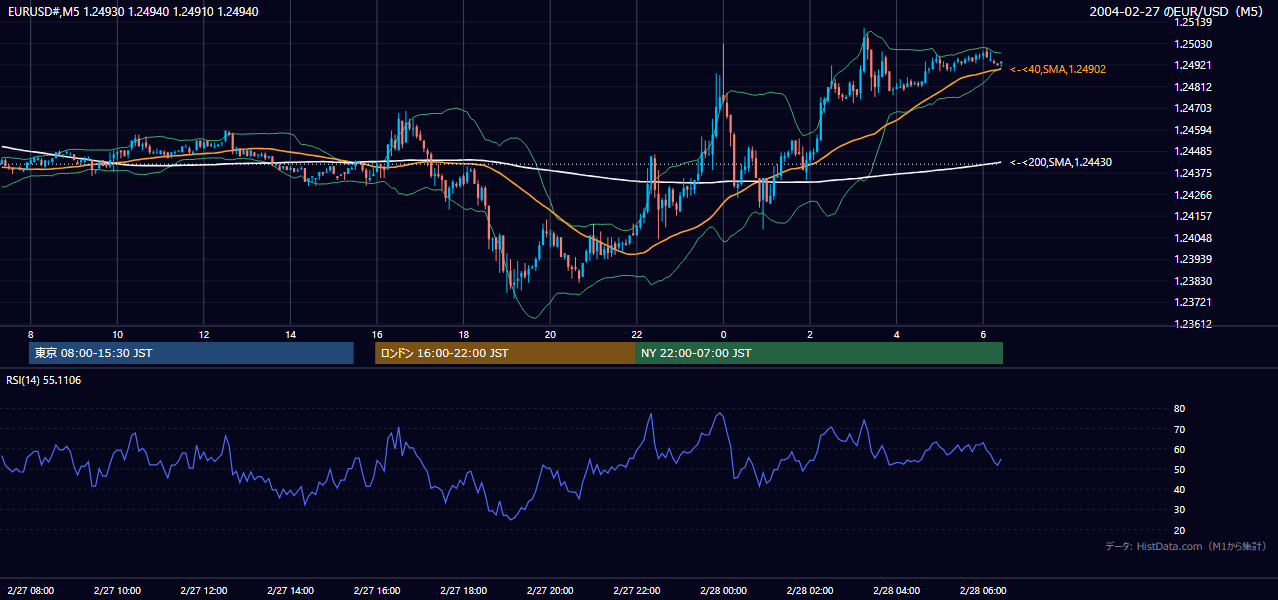Click the RSI scale value 50
The height and width of the screenshot is (600, 1278).
click(1179, 469)
